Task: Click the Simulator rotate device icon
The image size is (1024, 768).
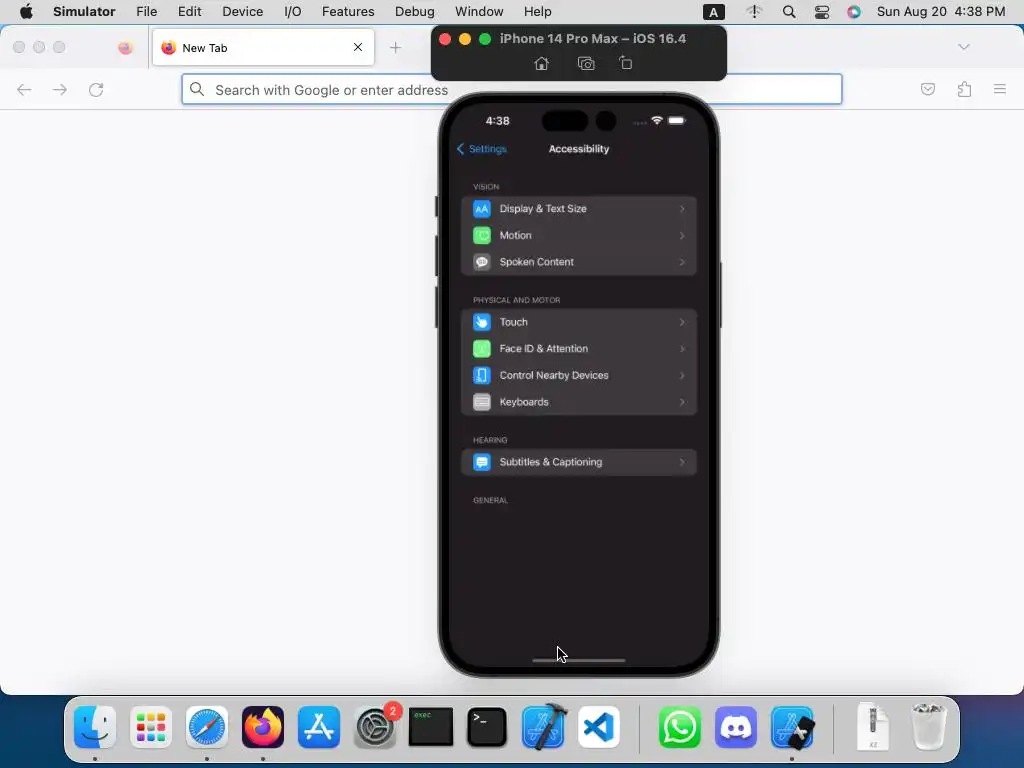Action: point(626,63)
